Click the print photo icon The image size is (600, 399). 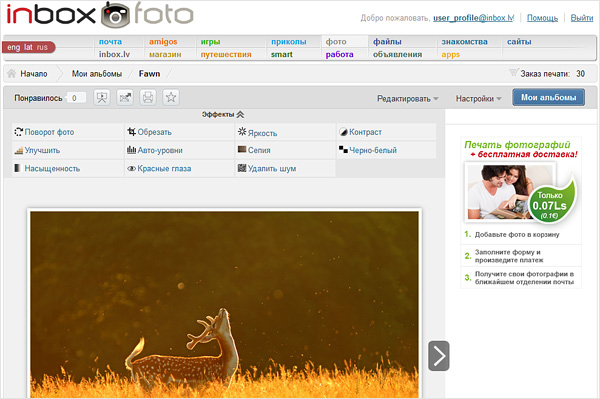coord(148,98)
